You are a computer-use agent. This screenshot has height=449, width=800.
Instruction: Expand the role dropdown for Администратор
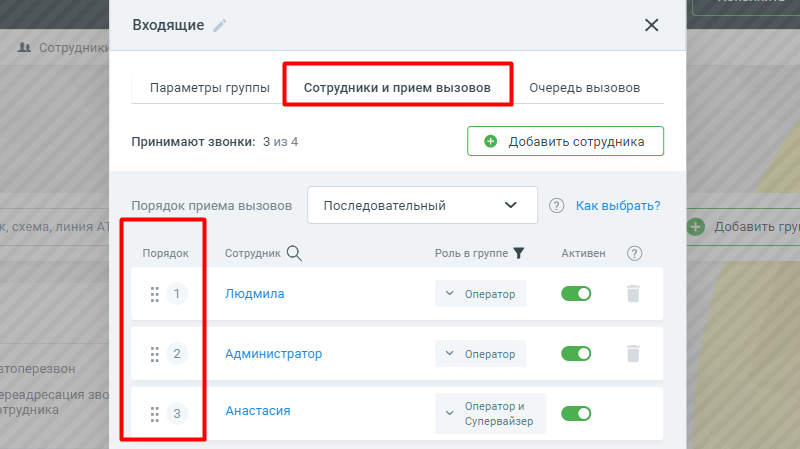click(481, 354)
